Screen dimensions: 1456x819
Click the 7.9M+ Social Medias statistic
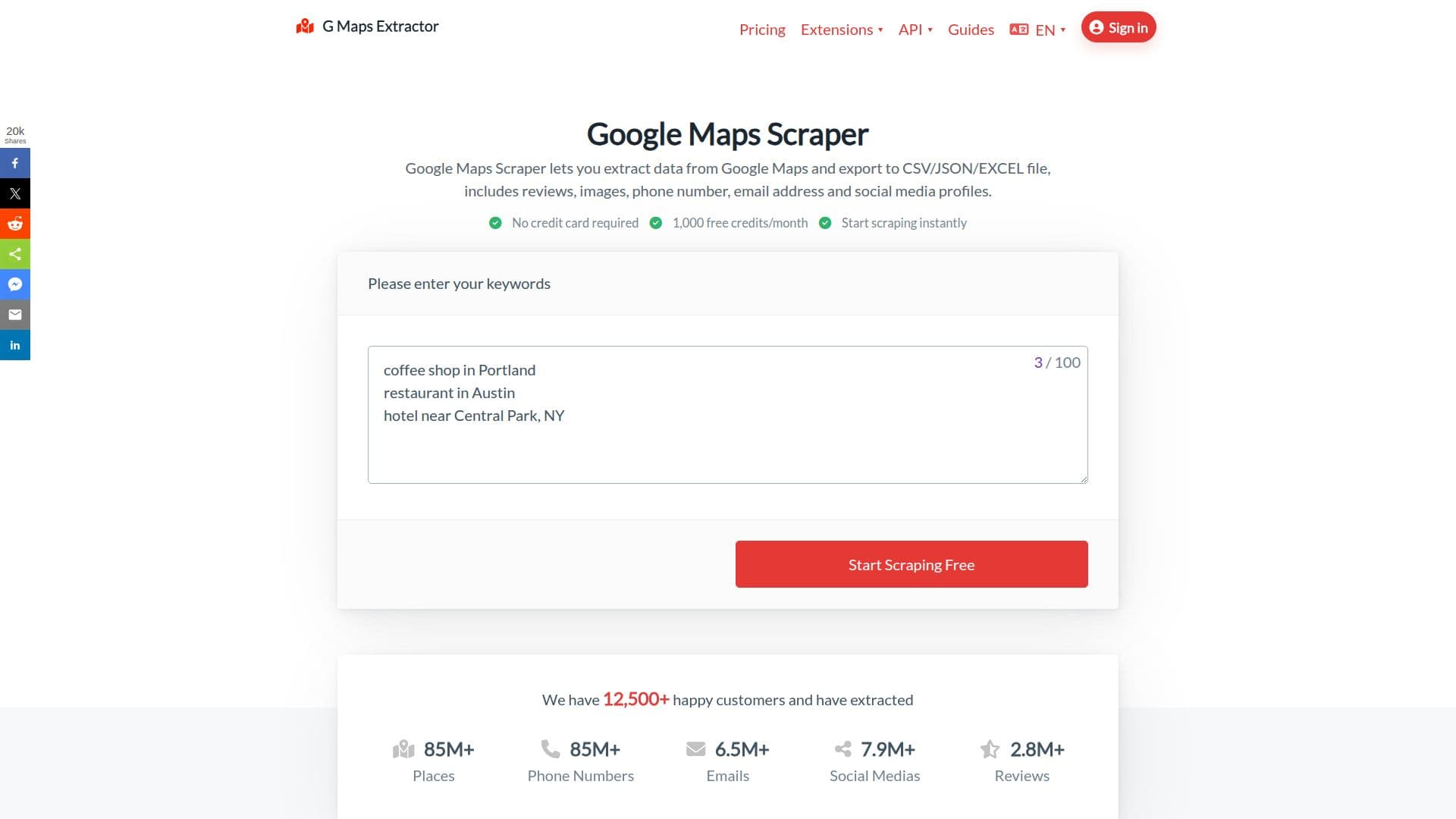click(874, 761)
